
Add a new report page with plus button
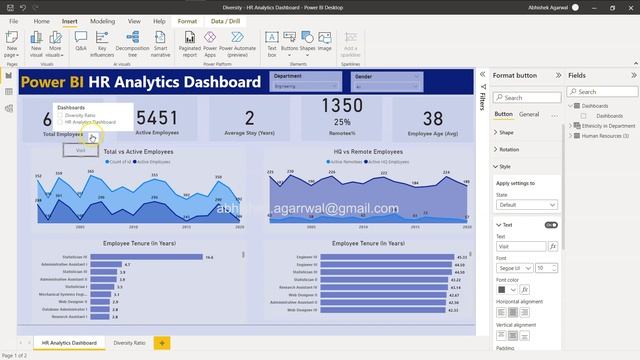tap(162, 343)
